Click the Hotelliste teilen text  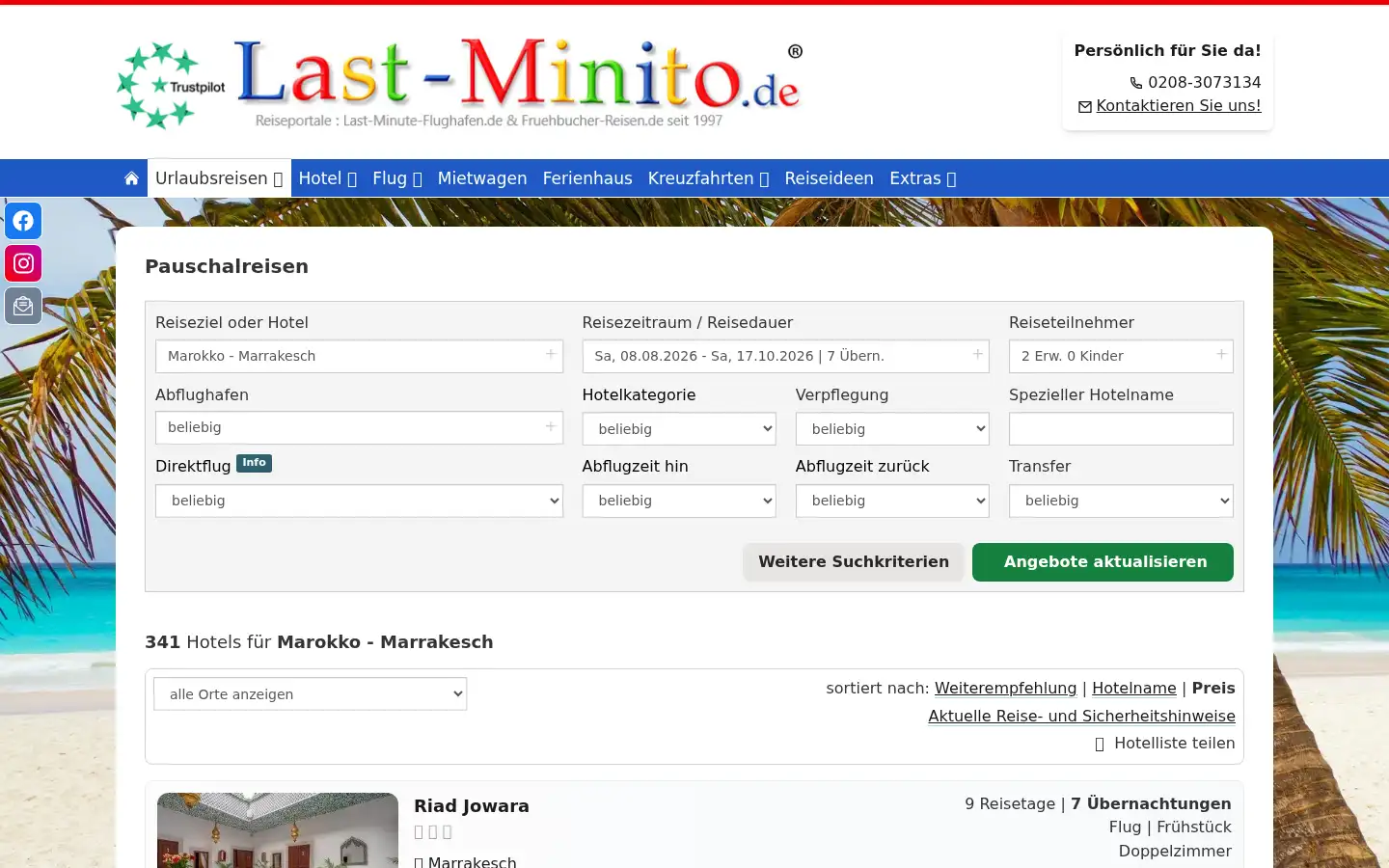(x=1175, y=744)
